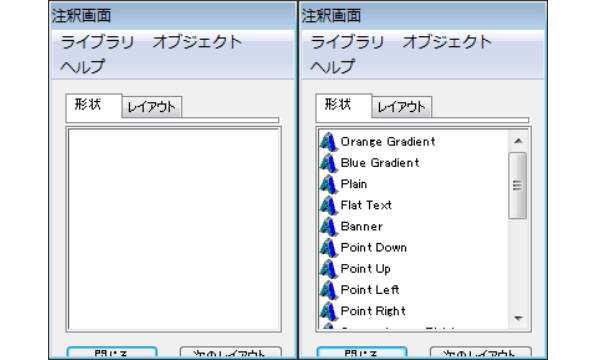This screenshot has height=360, width=600.
Task: Select the Banner label in list
Action: coord(362,226)
